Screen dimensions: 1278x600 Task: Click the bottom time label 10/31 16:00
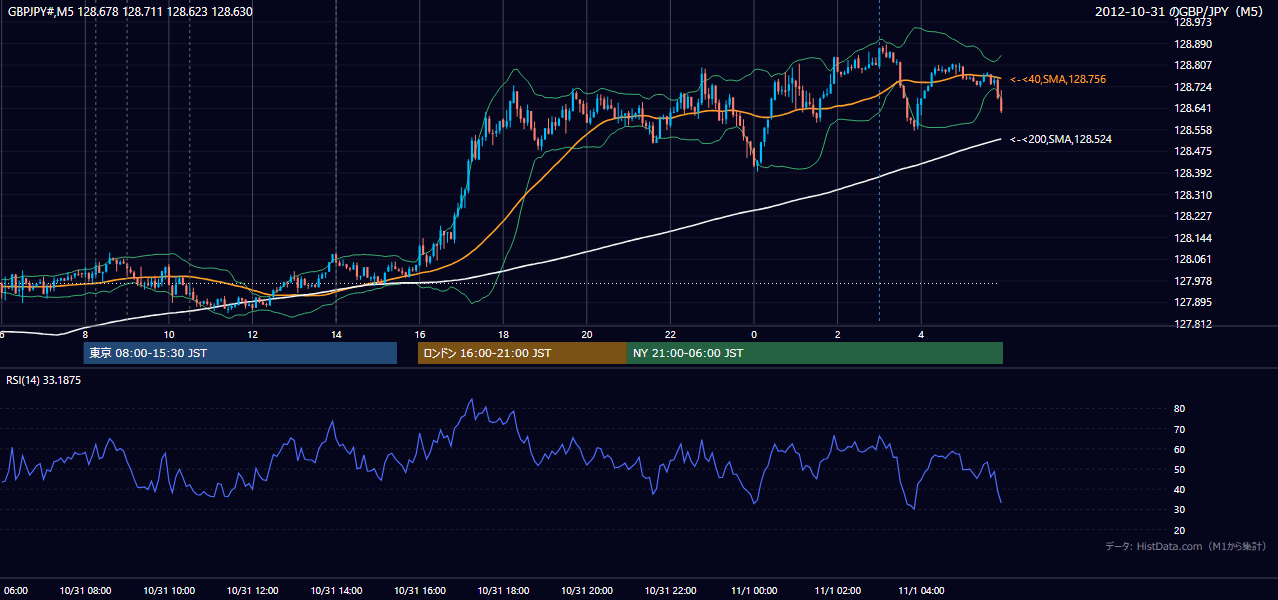[420, 590]
